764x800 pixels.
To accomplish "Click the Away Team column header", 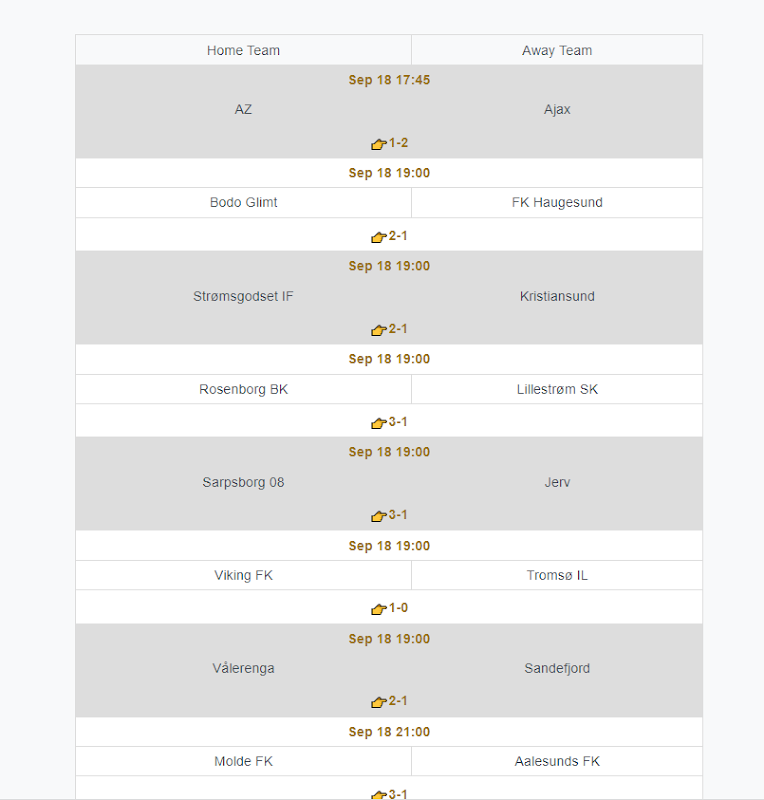I will [557, 51].
